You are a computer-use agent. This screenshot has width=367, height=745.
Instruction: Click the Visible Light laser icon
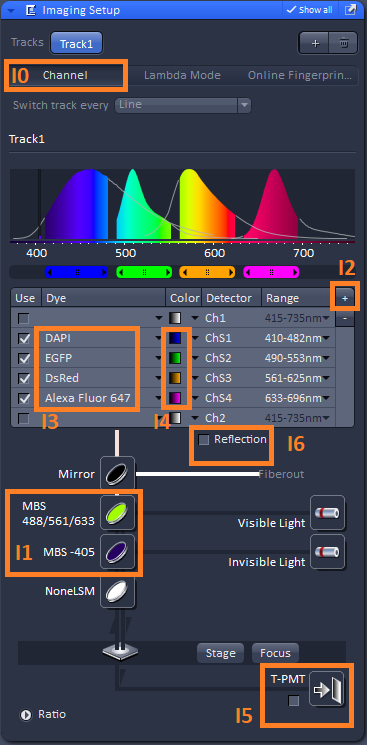tap(327, 513)
